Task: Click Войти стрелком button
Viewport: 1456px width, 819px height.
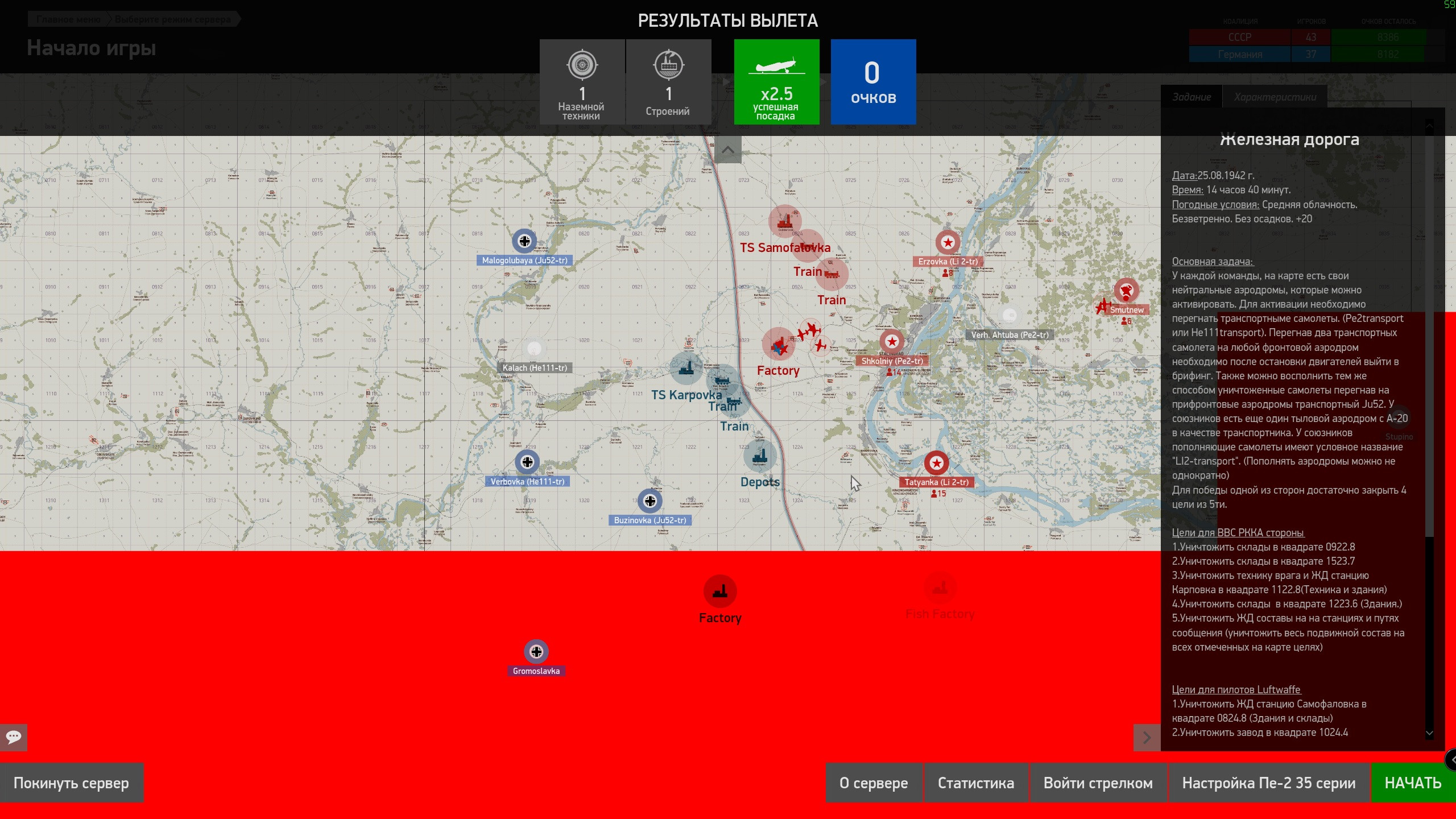Action: [1098, 783]
